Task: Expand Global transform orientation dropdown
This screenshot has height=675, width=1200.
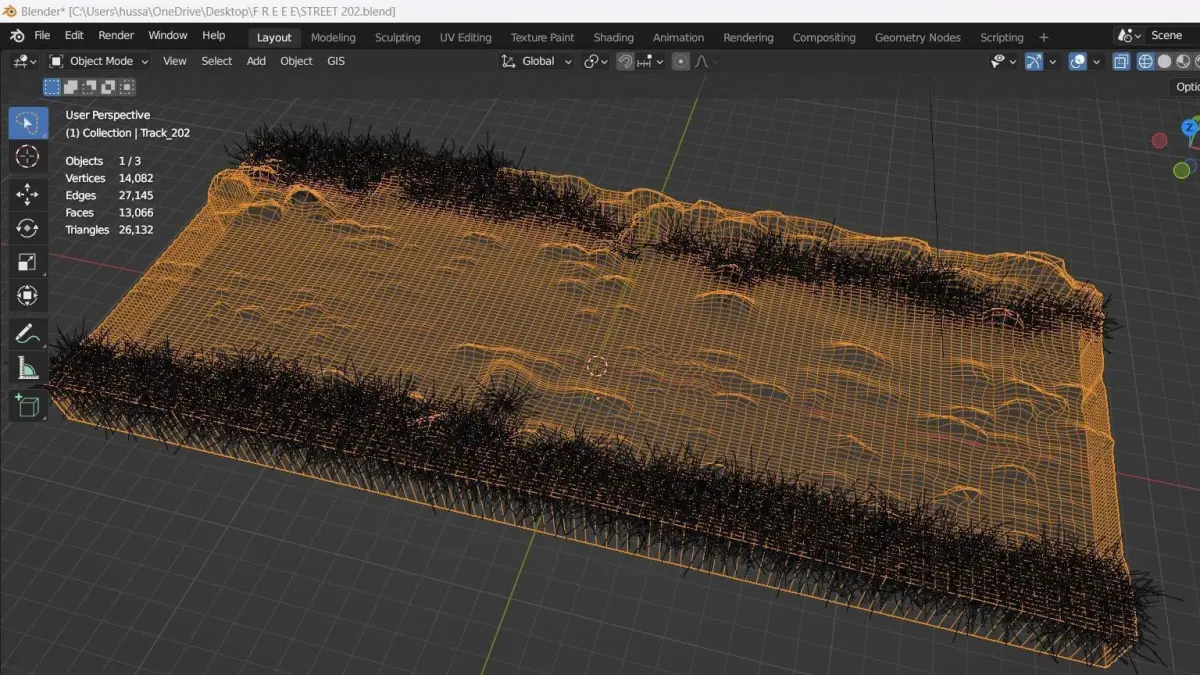Action: coord(538,61)
